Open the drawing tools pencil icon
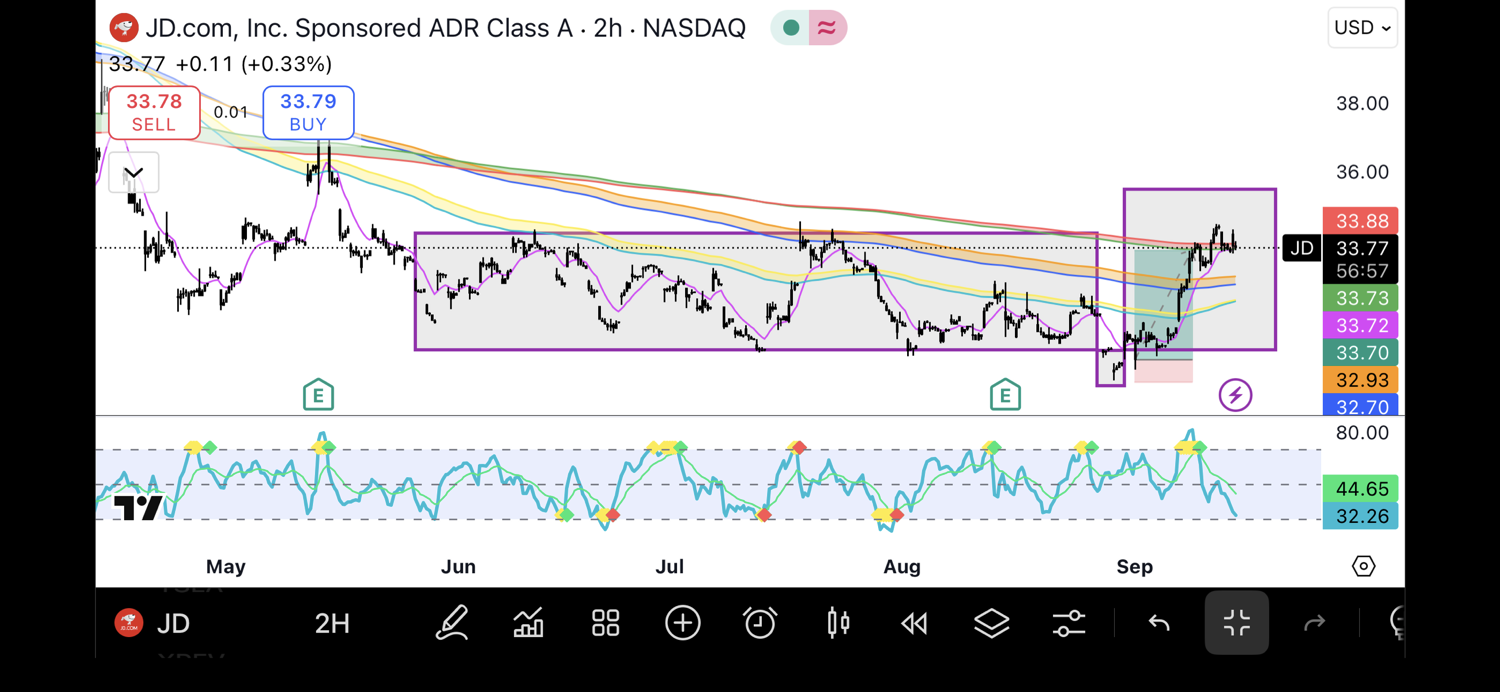 452,623
